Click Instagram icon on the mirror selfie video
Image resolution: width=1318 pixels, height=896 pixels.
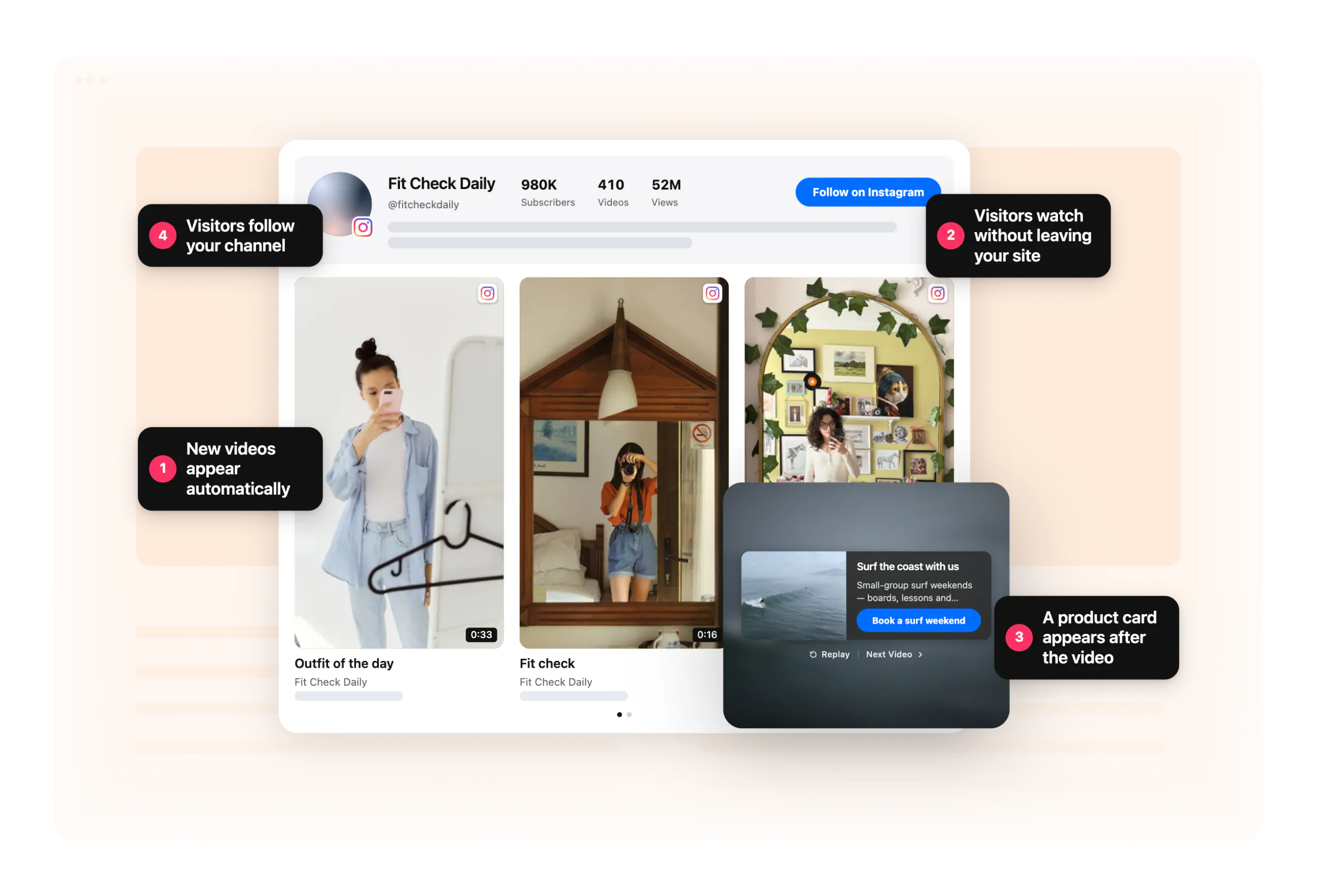tap(937, 293)
